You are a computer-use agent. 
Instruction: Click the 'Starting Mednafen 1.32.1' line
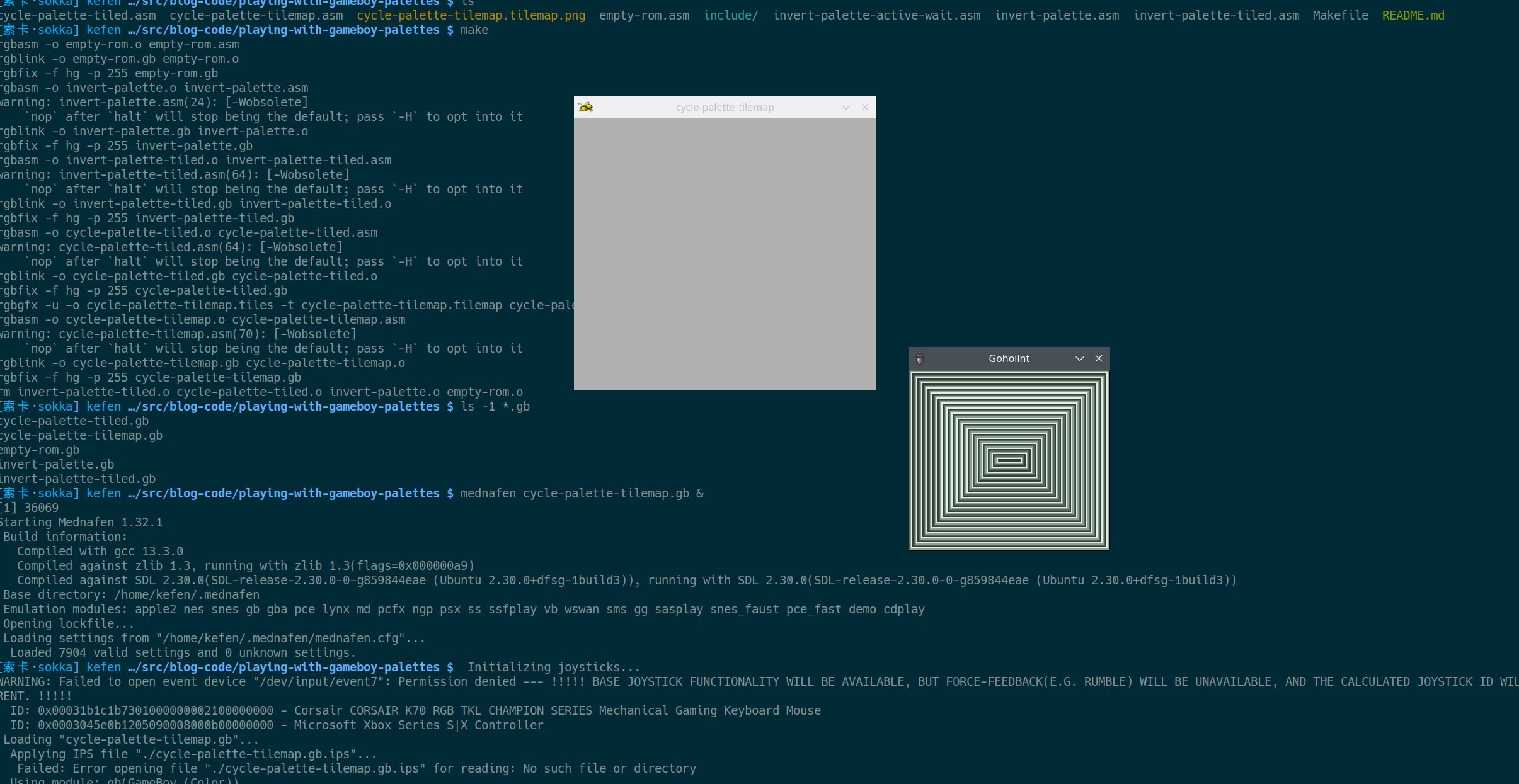[x=81, y=522]
